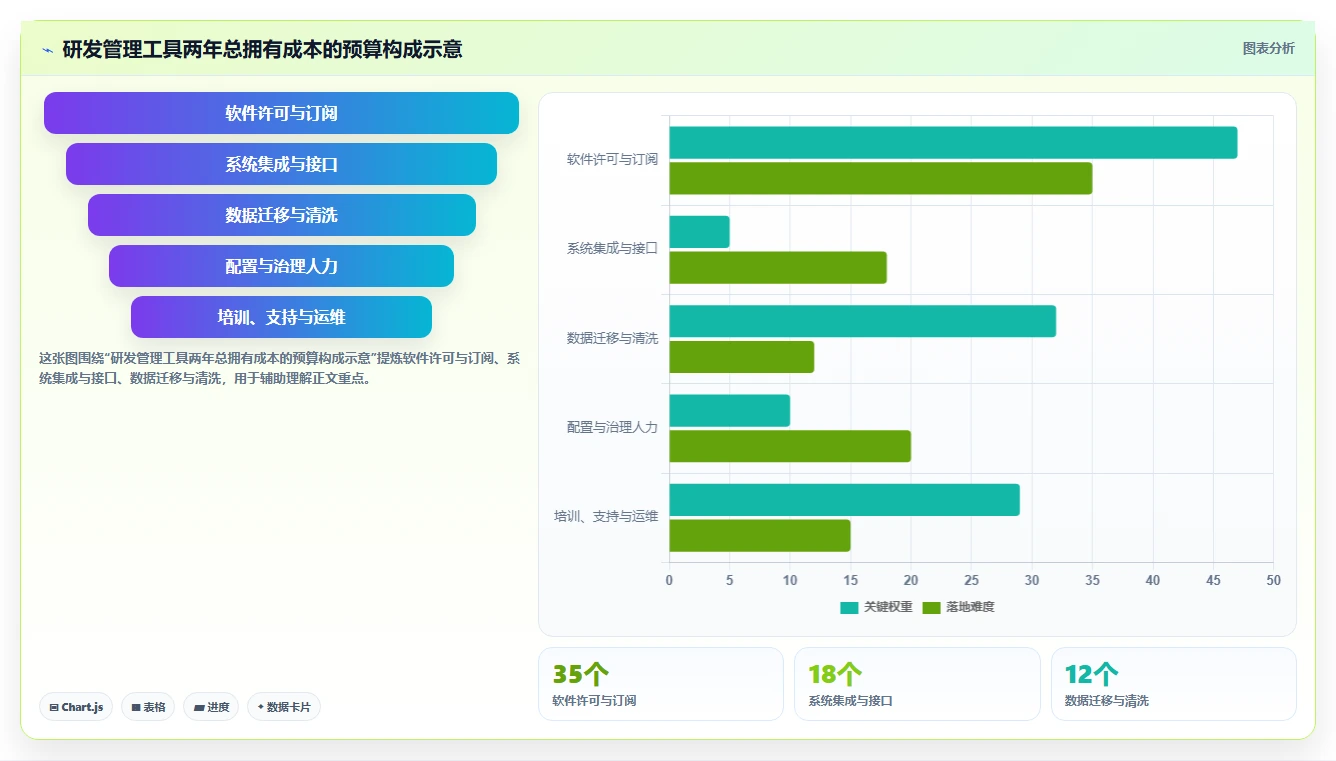Click the description paragraph starting 这张图围绕
The height and width of the screenshot is (761, 1336).
[x=279, y=368]
